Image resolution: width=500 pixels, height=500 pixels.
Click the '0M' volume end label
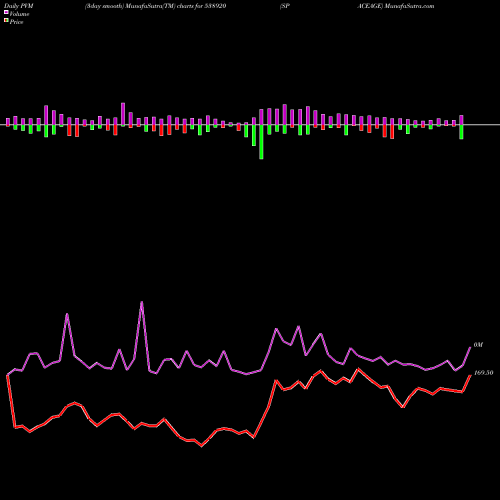click(x=478, y=345)
